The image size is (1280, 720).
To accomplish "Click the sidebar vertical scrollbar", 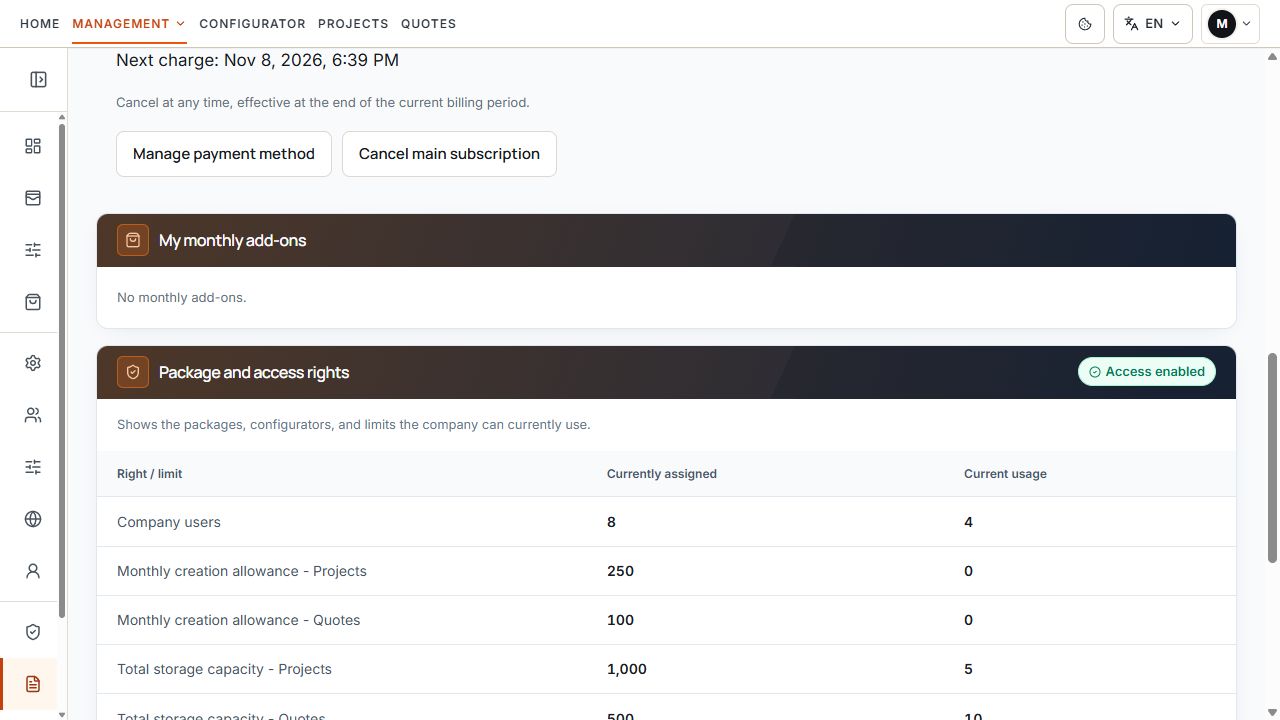I will (62, 370).
